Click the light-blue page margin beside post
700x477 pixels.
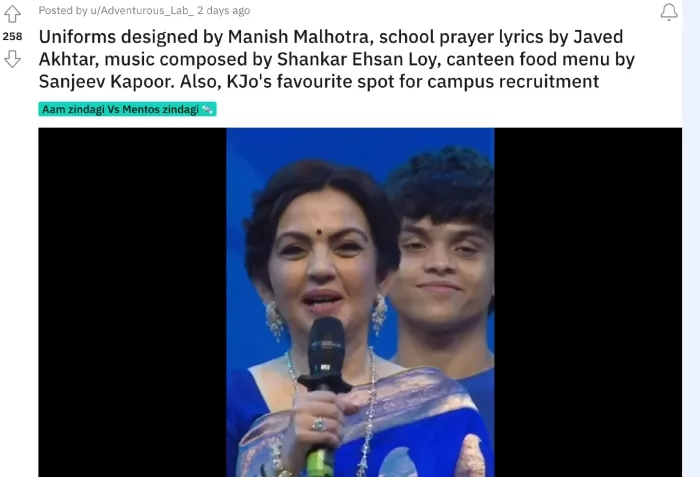click(691, 238)
